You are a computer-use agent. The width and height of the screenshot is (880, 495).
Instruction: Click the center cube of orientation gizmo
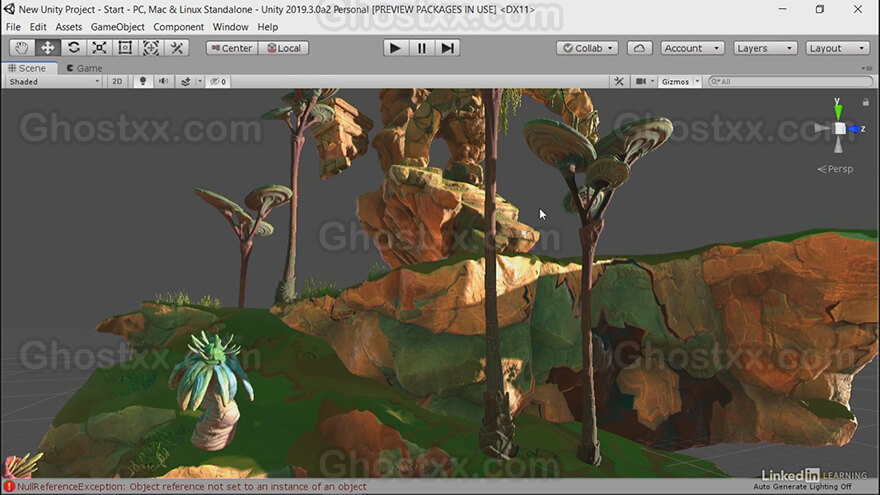(x=840, y=129)
